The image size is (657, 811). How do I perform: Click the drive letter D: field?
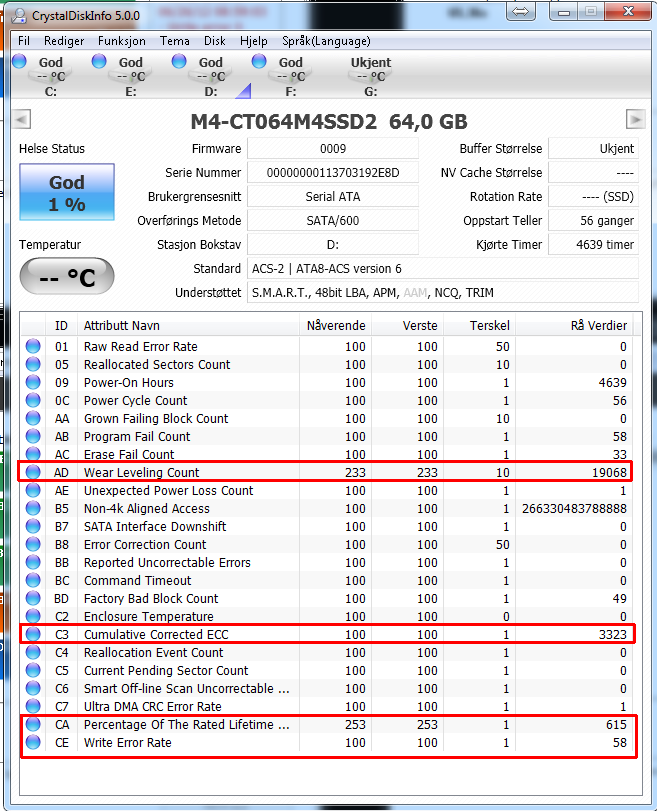(333, 245)
